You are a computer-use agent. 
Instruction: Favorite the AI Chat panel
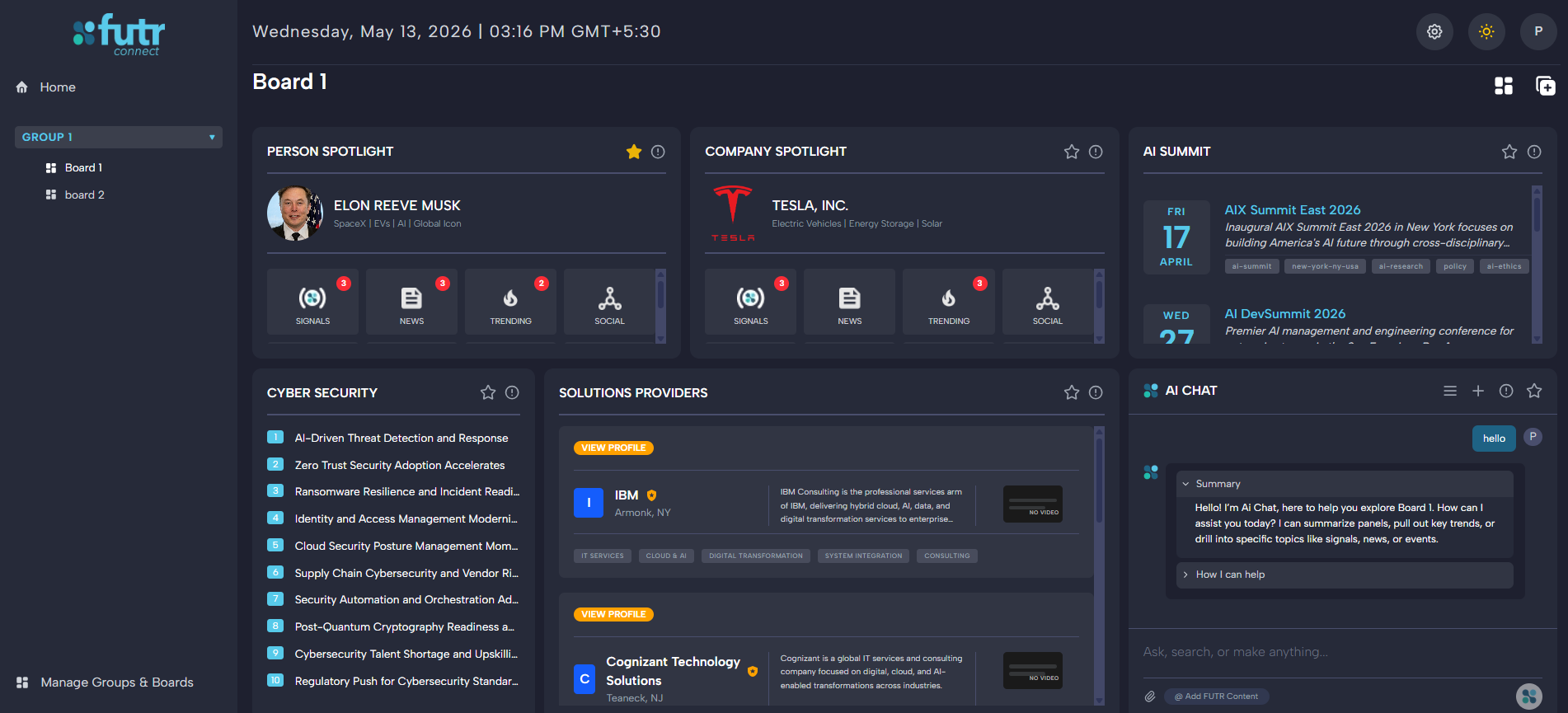click(x=1534, y=391)
